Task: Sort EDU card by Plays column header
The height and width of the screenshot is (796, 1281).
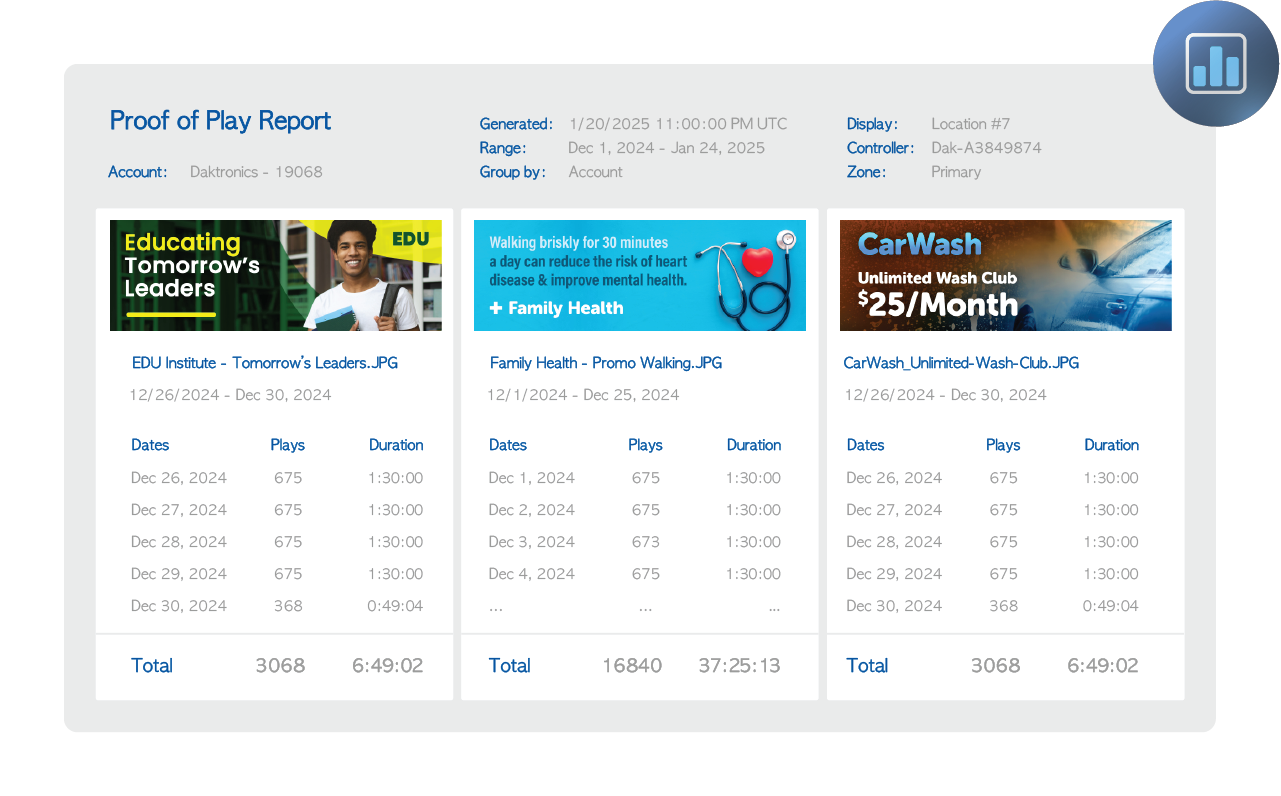Action: [x=287, y=445]
